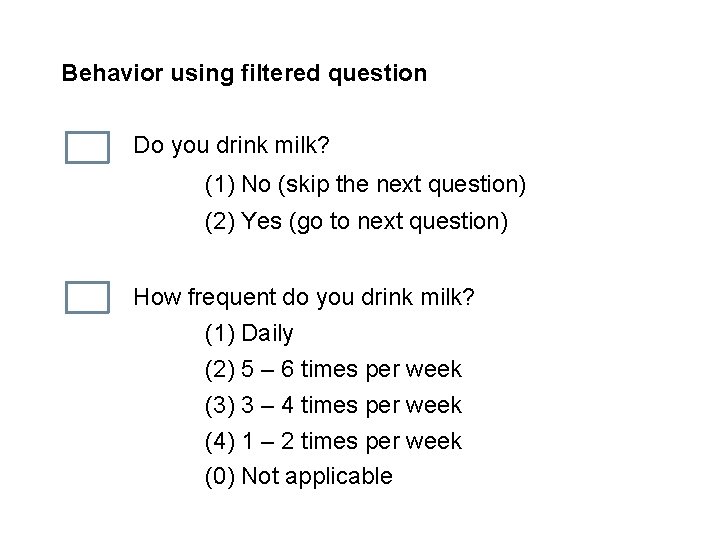Click the number (0) before Not applicable
The width and height of the screenshot is (720, 540).
point(220,477)
